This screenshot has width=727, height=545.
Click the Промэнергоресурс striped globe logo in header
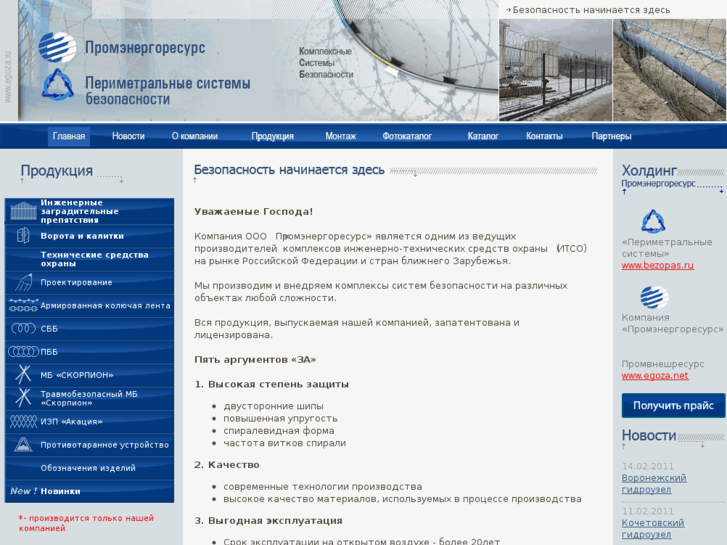[x=57, y=47]
